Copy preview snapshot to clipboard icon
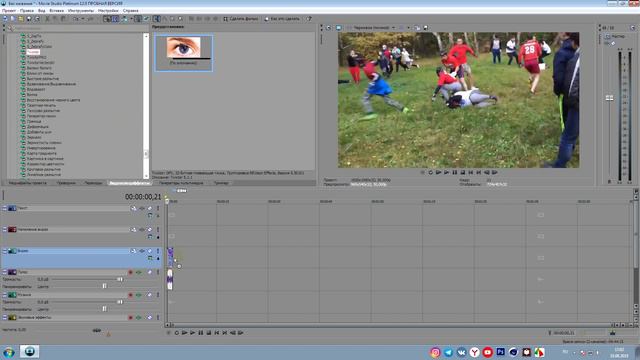The height and width of the screenshot is (360, 640). tap(417, 28)
